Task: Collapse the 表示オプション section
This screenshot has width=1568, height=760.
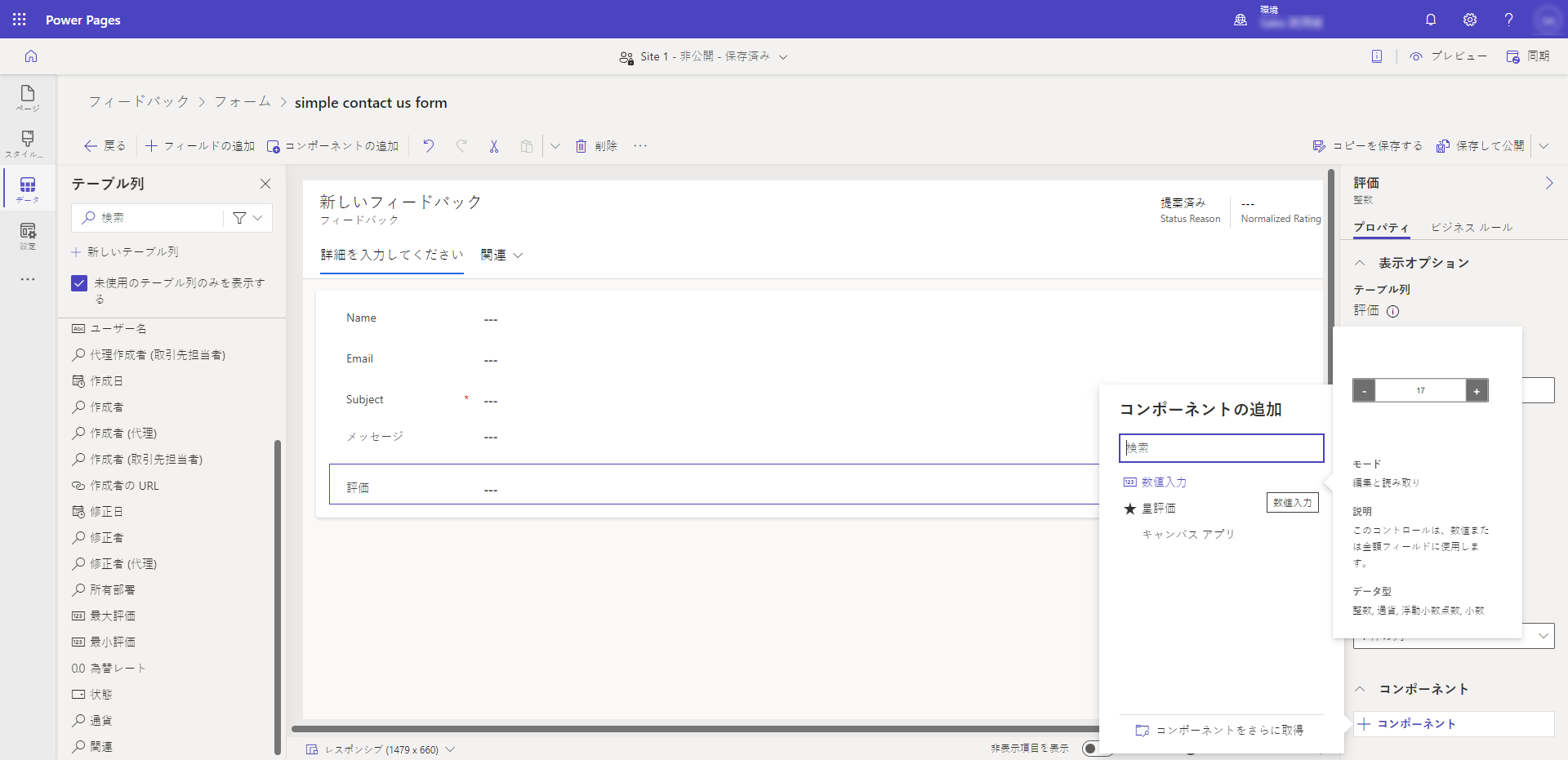Action: (1360, 263)
